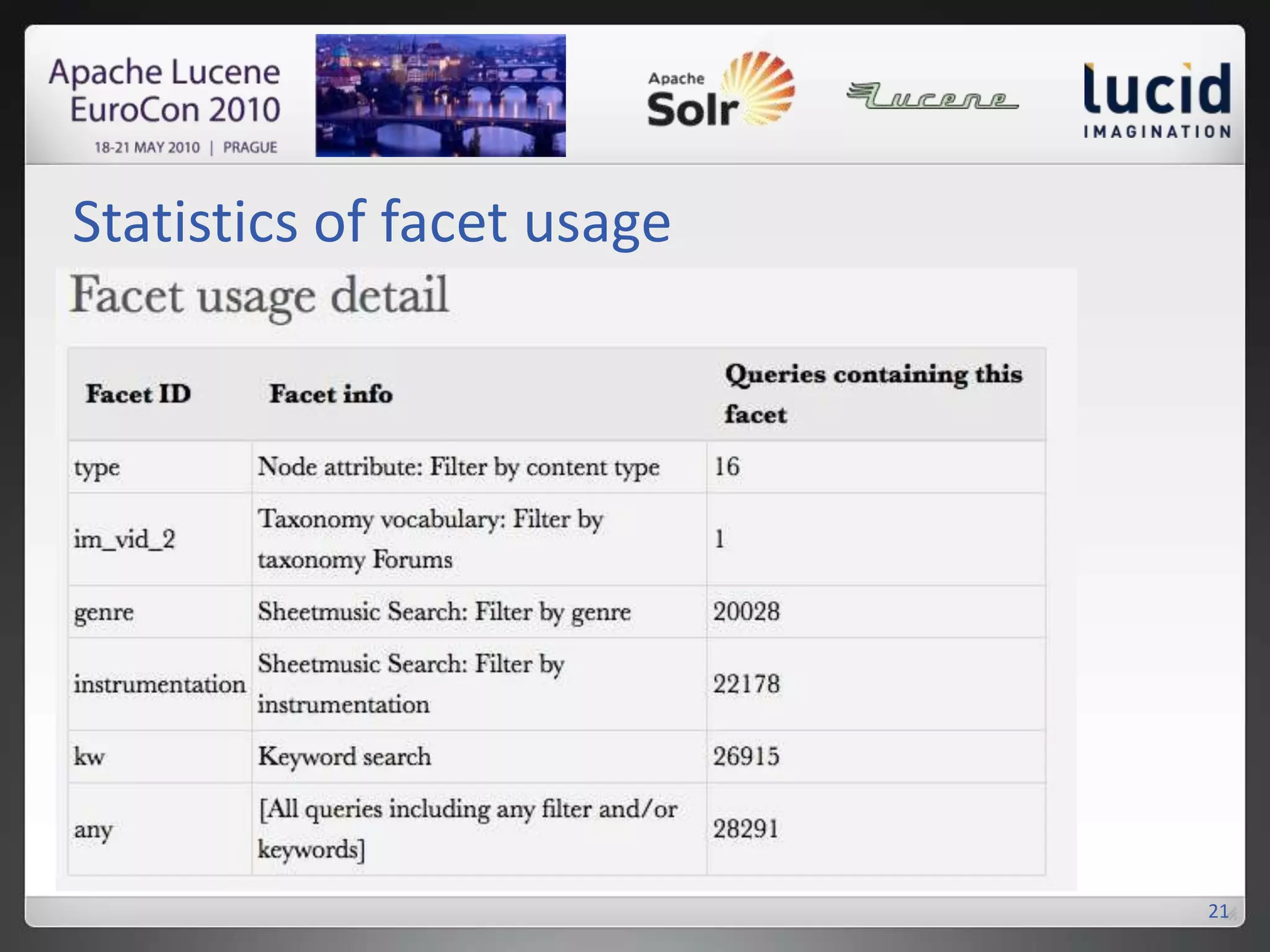Click the slide number 21

1219,910
